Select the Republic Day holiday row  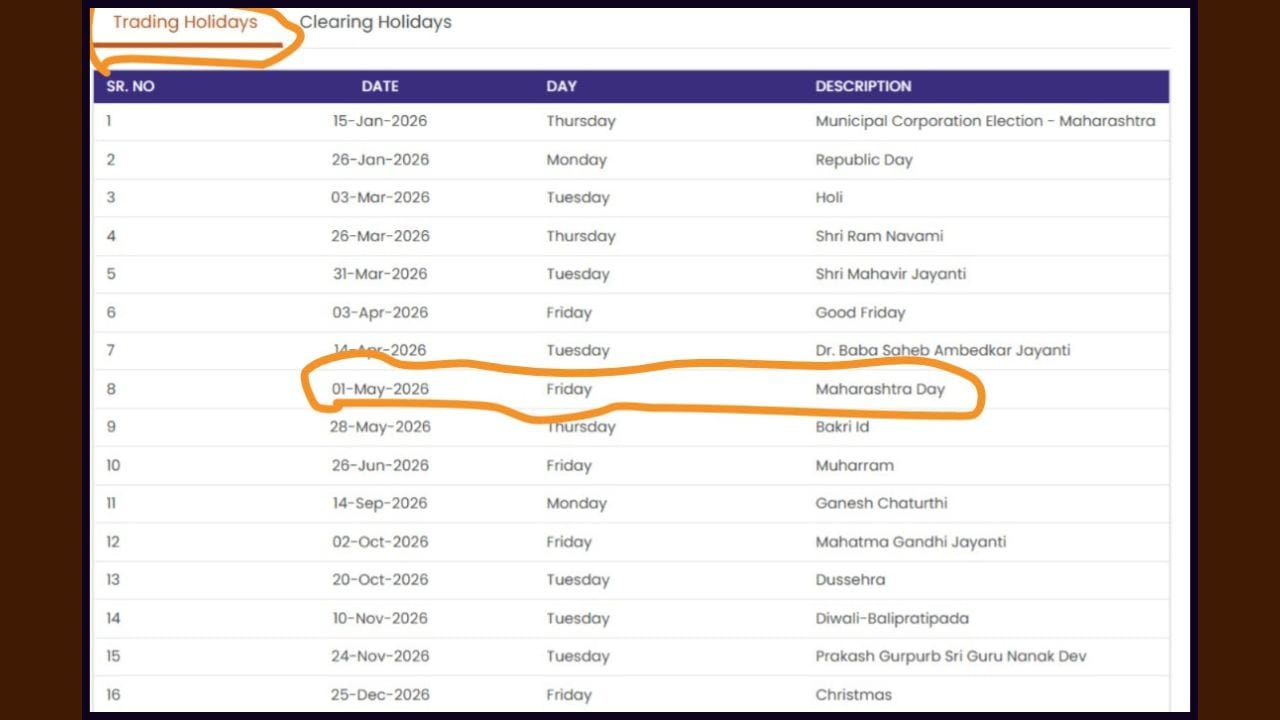(864, 160)
